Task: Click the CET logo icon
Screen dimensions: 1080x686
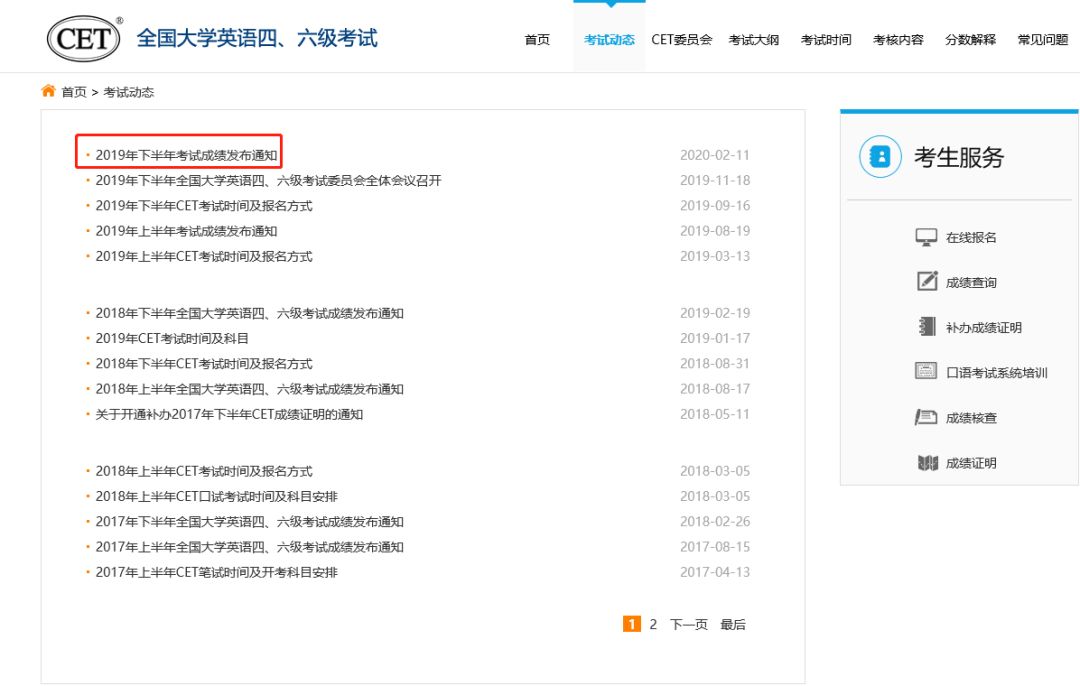Action: (82, 36)
